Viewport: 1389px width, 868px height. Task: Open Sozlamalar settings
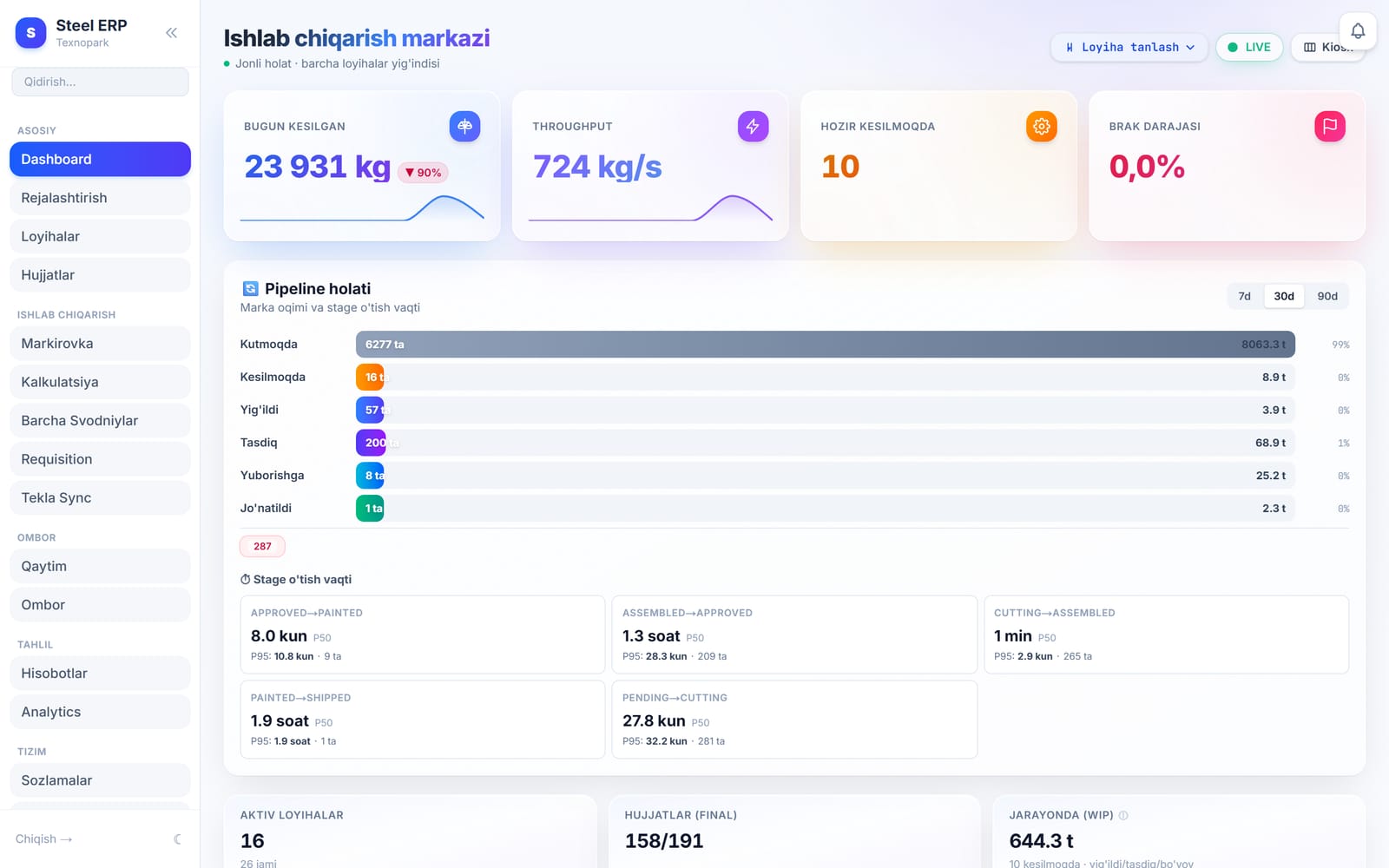pyautogui.click(x=100, y=780)
